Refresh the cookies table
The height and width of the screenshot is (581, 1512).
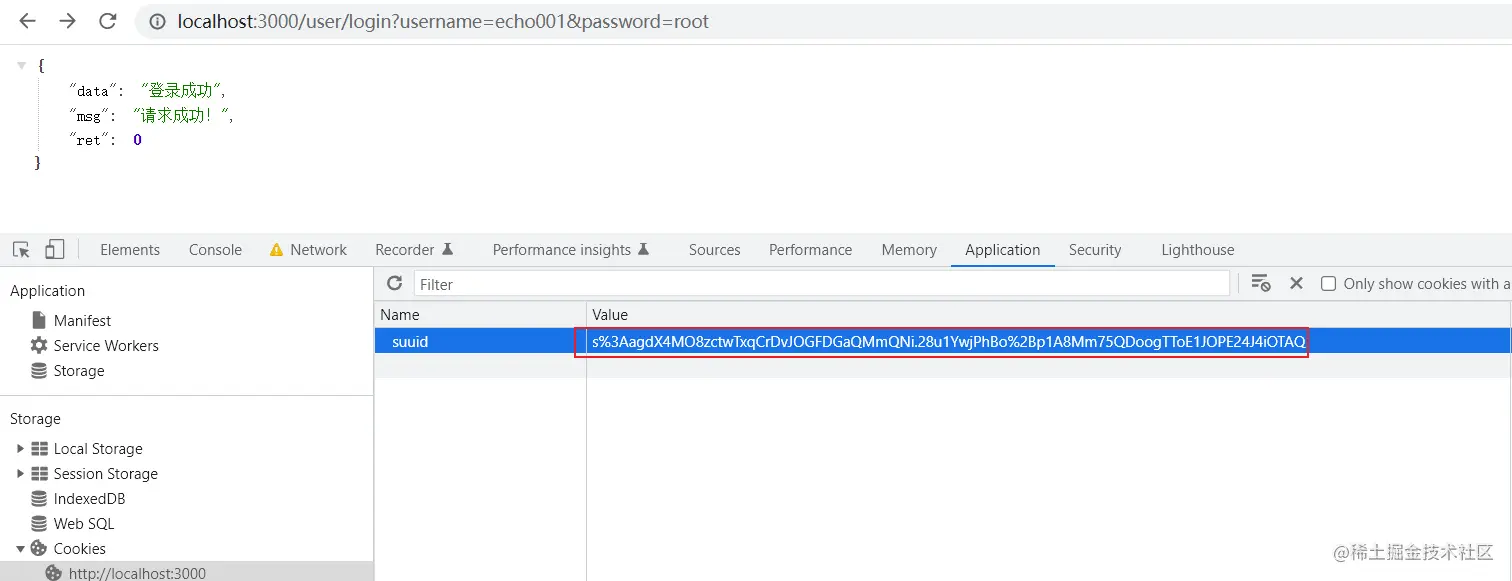click(x=394, y=283)
